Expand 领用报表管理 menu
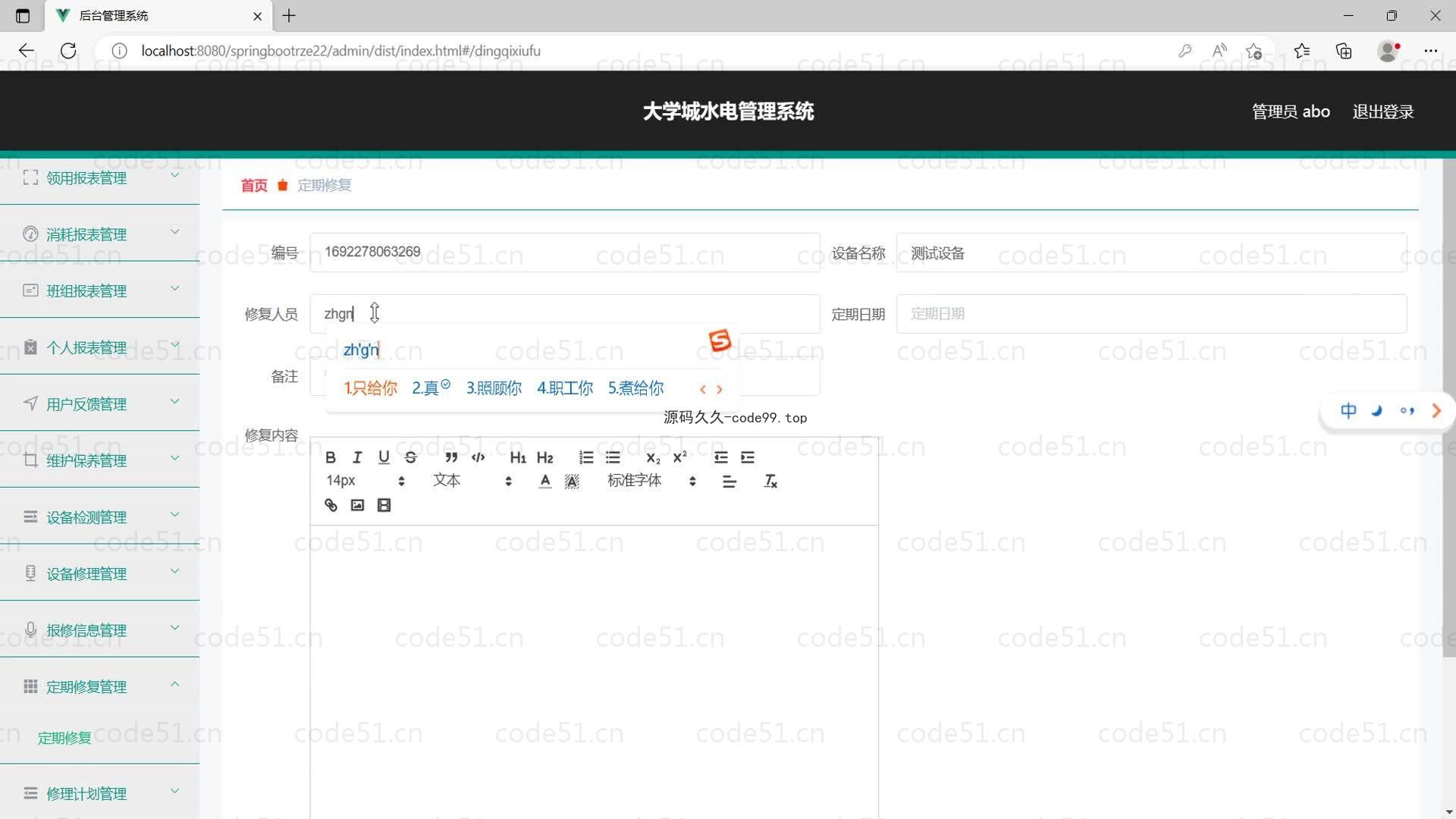 pos(99,178)
